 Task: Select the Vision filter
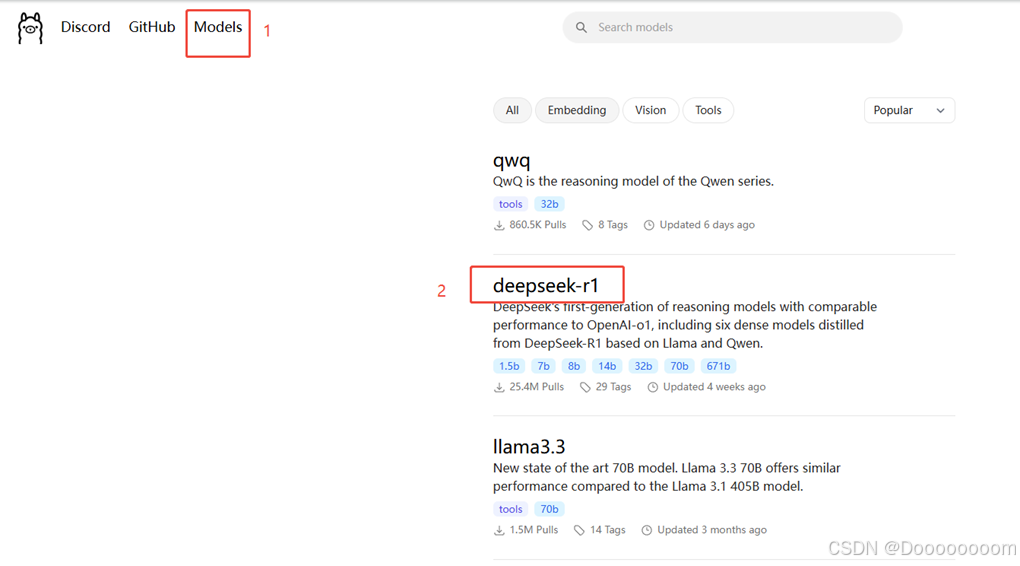pos(651,110)
